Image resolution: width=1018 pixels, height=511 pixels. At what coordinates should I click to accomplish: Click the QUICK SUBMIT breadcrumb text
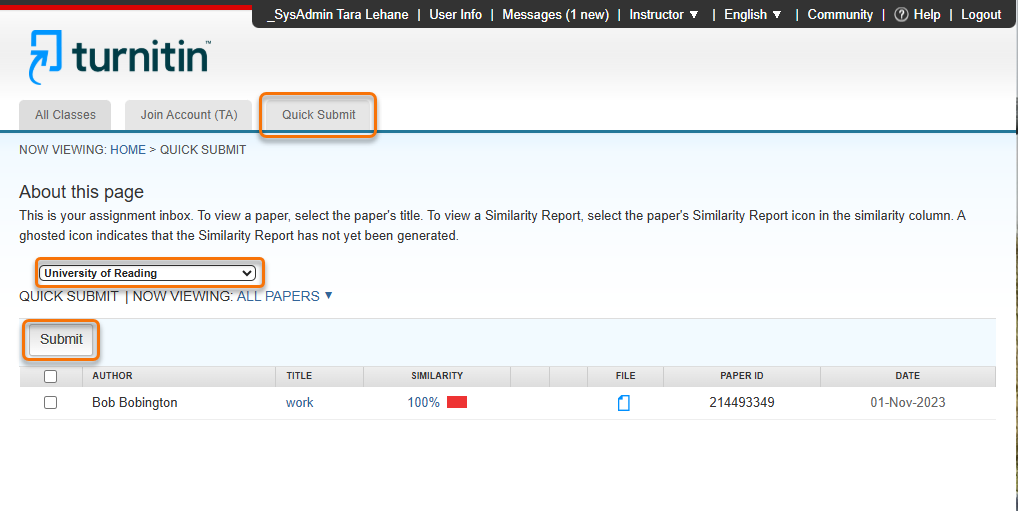click(x=203, y=149)
